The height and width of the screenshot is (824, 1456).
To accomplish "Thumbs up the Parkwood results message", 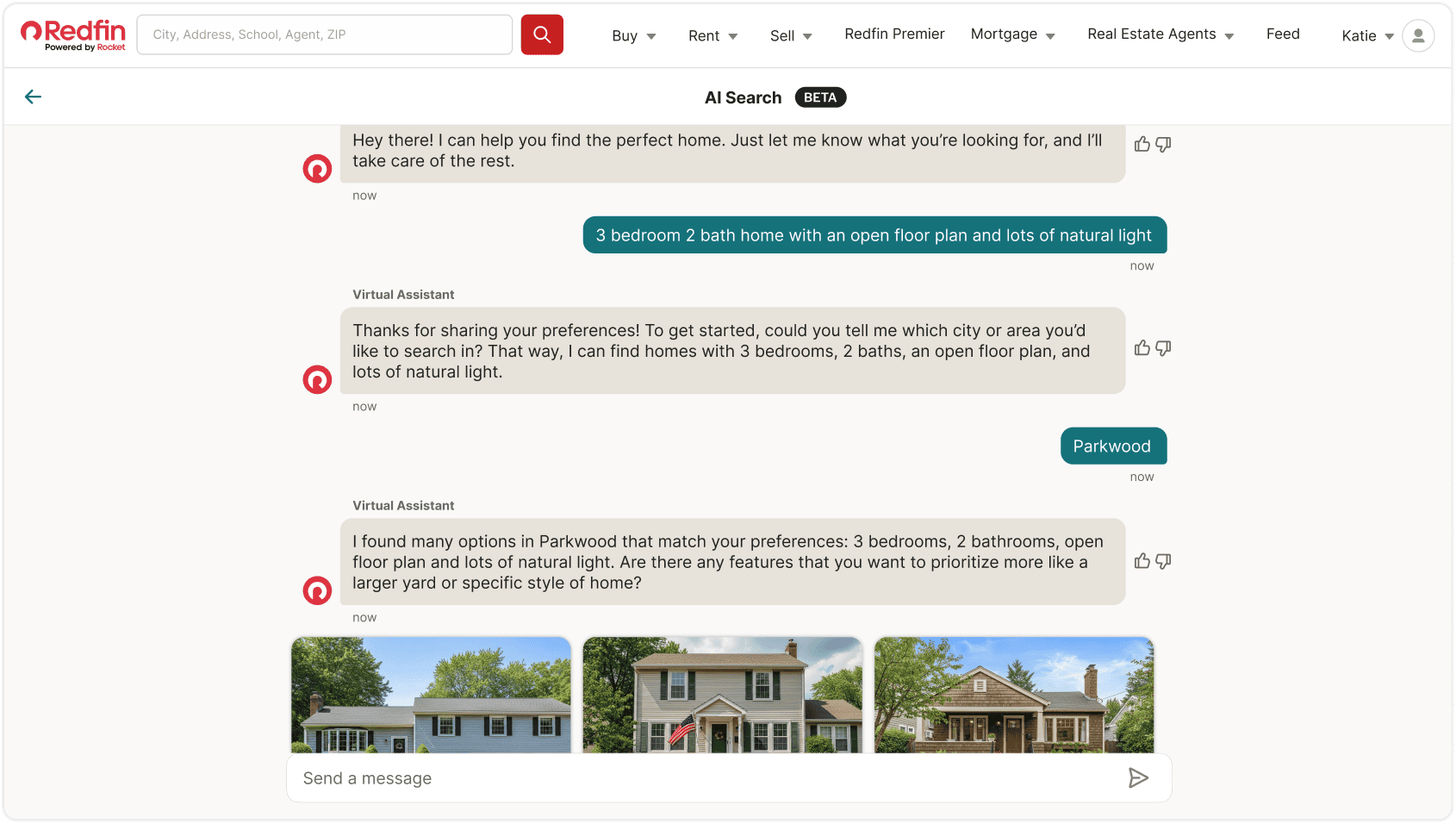I will coord(1142,561).
